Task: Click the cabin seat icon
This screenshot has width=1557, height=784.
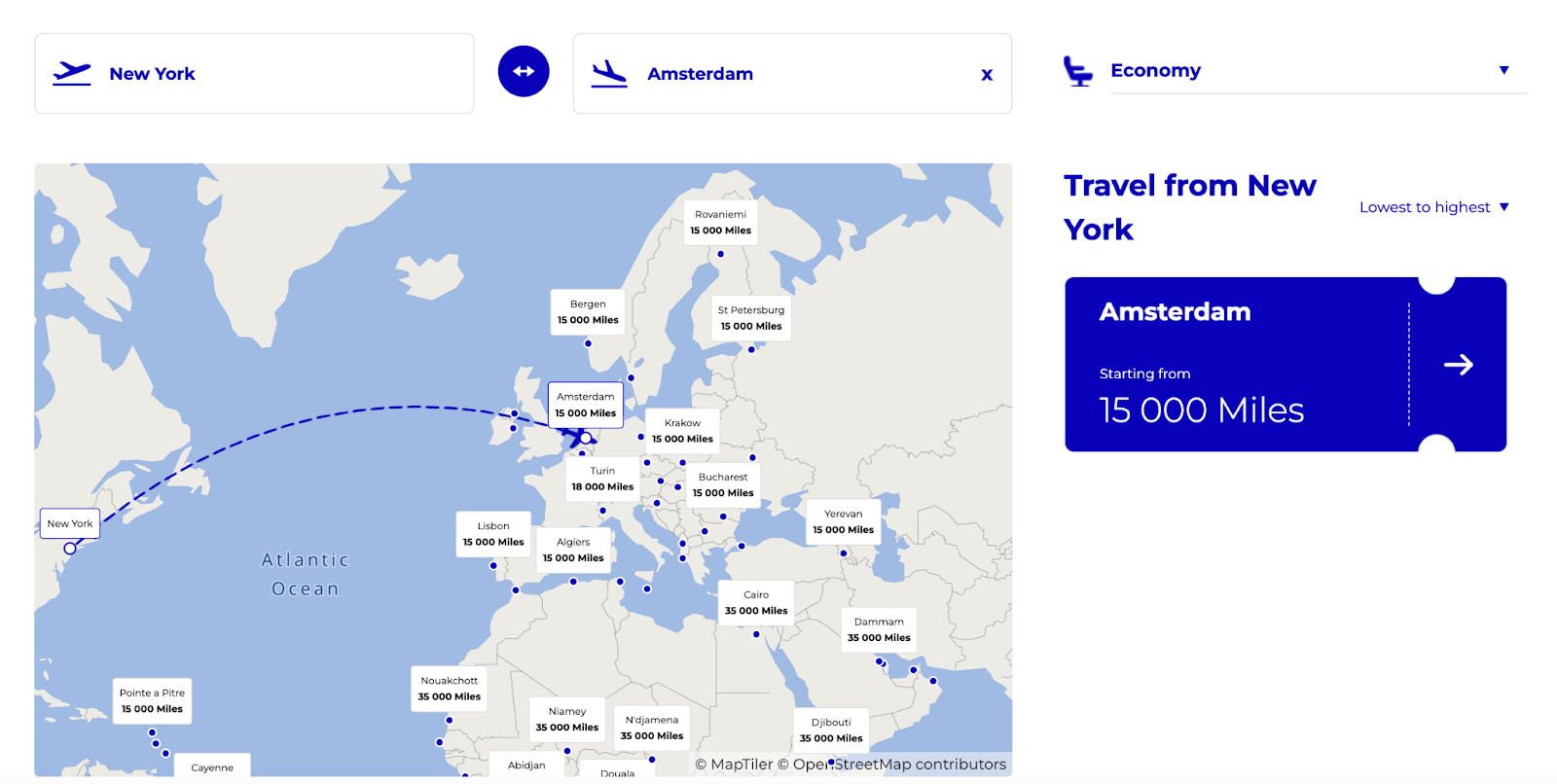Action: [x=1077, y=71]
